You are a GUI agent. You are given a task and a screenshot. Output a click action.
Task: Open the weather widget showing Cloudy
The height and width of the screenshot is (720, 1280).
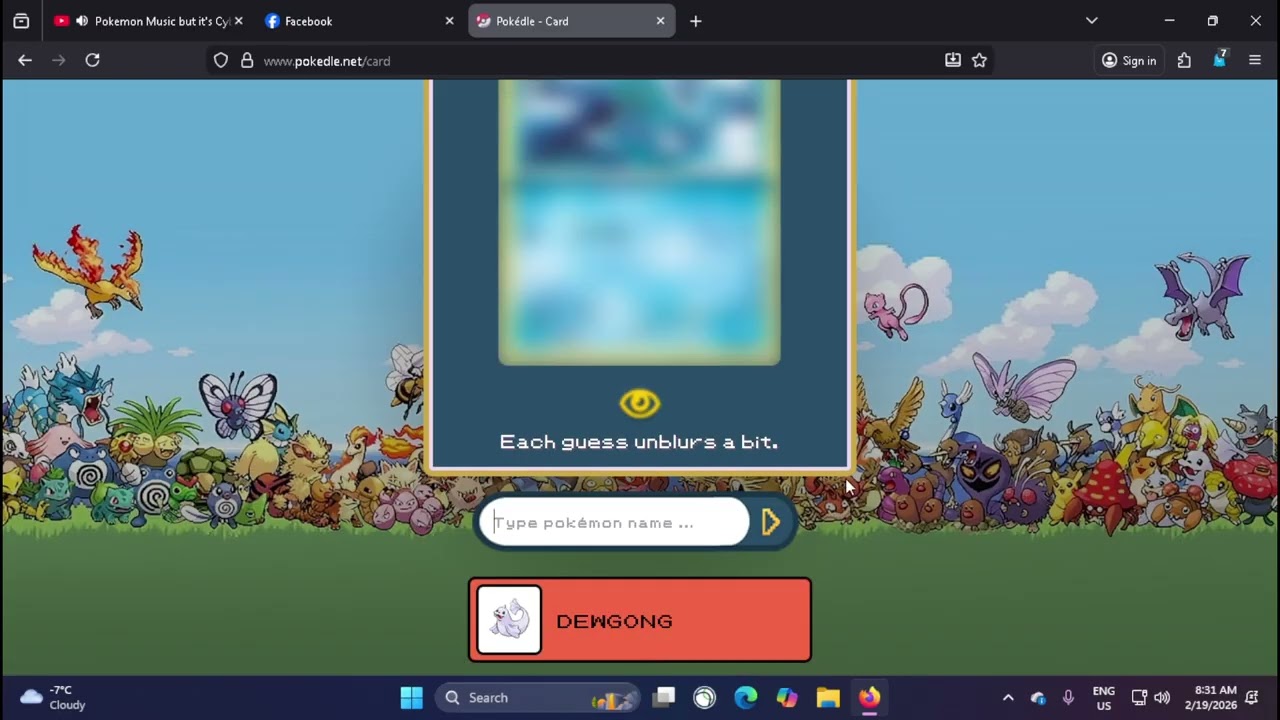point(55,698)
